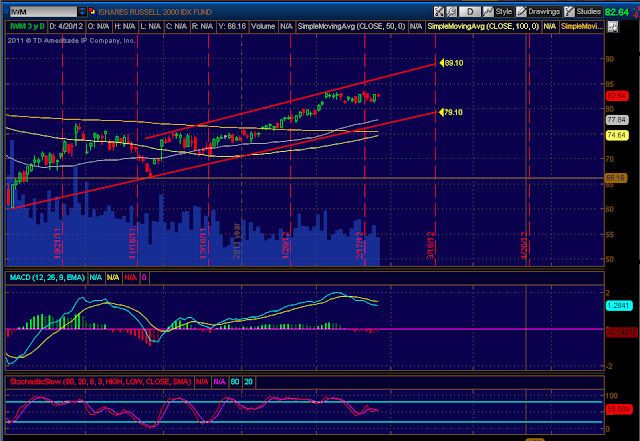Image resolution: width=640 pixels, height=441 pixels.
Task: Click the last price 82.64 in the toolbar
Action: click(x=617, y=12)
